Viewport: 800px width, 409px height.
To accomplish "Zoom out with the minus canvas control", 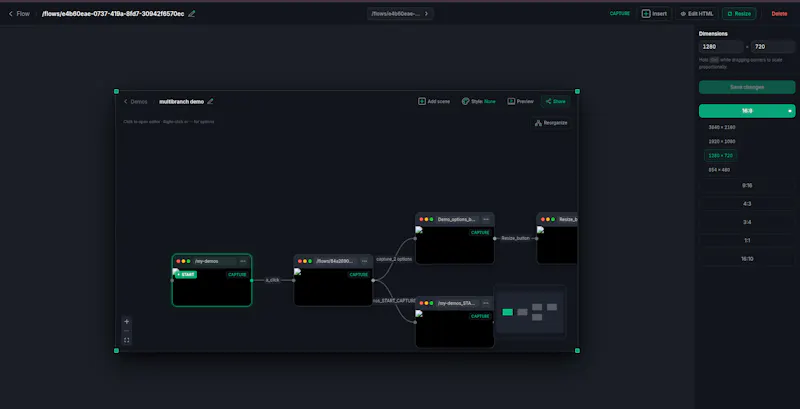I will (x=127, y=331).
